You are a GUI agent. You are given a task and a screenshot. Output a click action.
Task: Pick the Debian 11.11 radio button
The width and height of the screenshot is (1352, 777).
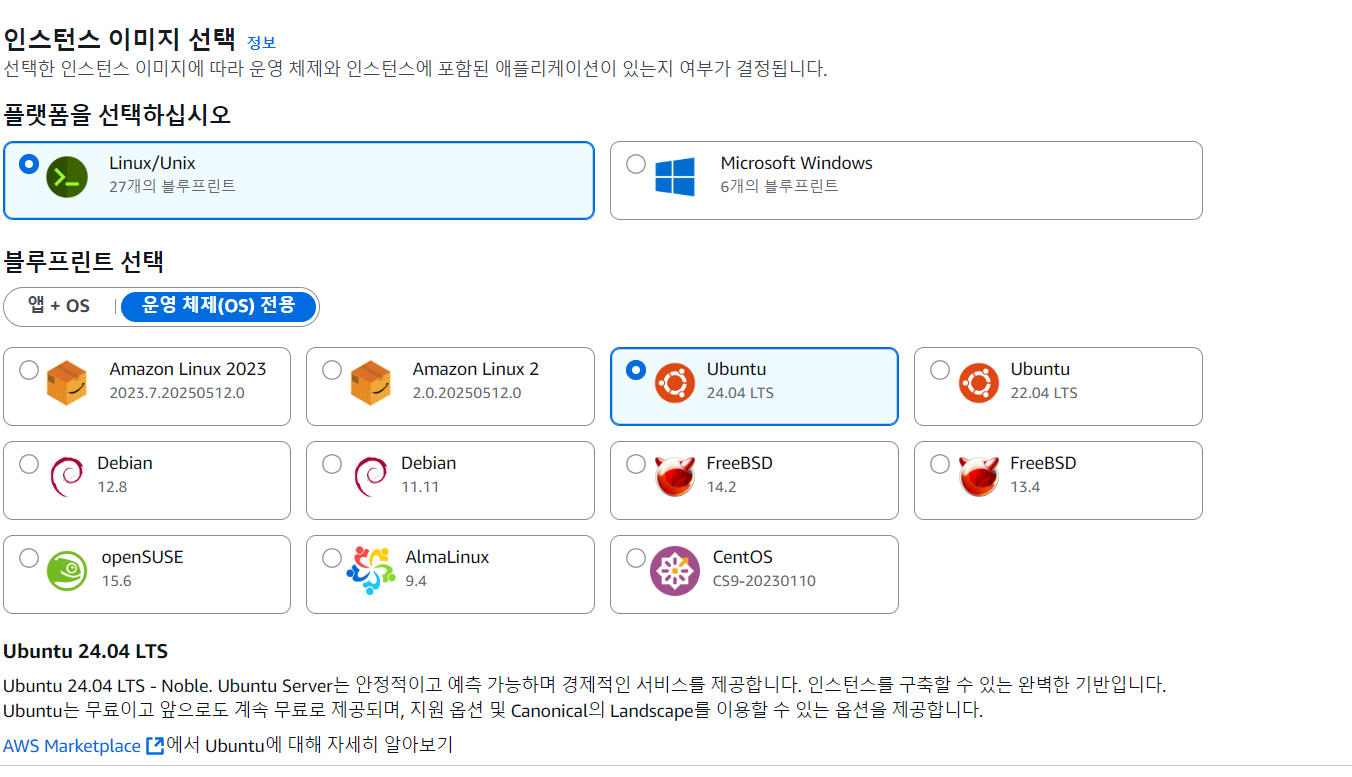(x=332, y=464)
